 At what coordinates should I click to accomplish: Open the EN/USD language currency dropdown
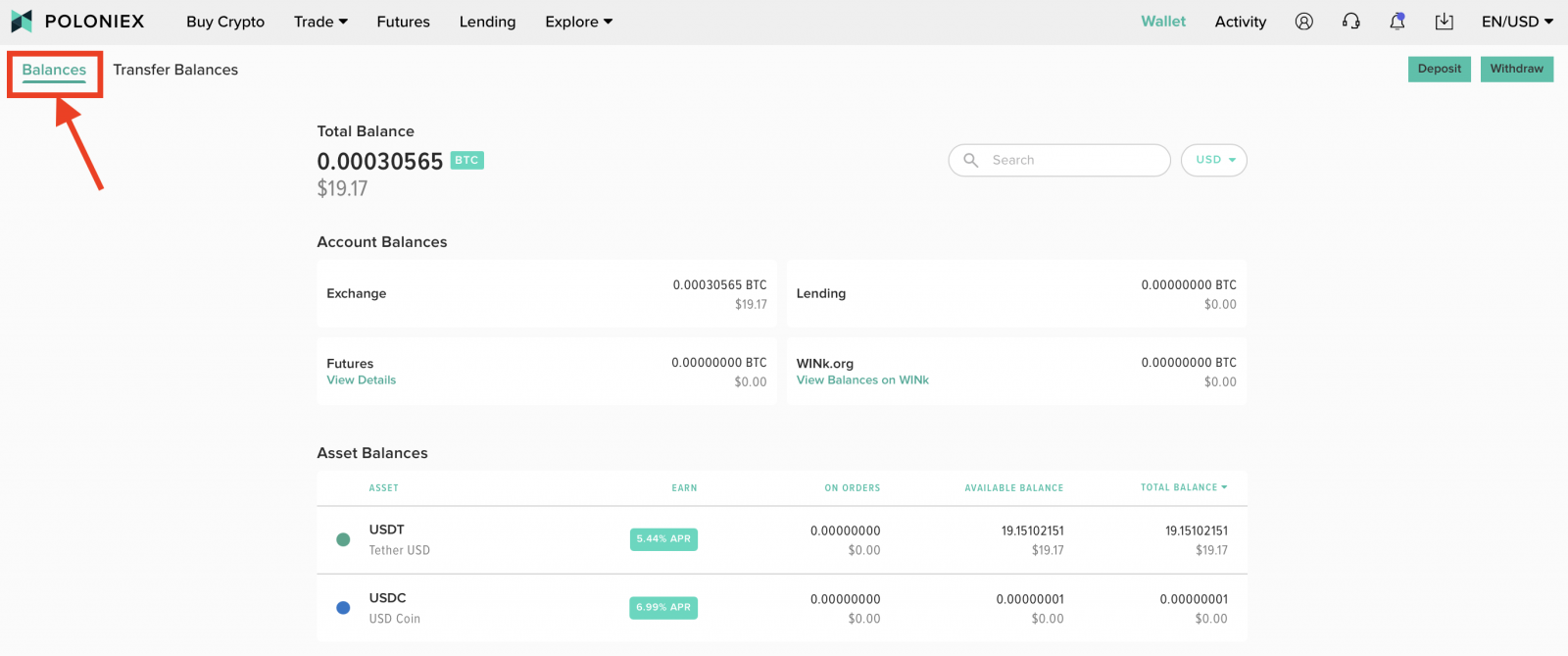[1517, 22]
